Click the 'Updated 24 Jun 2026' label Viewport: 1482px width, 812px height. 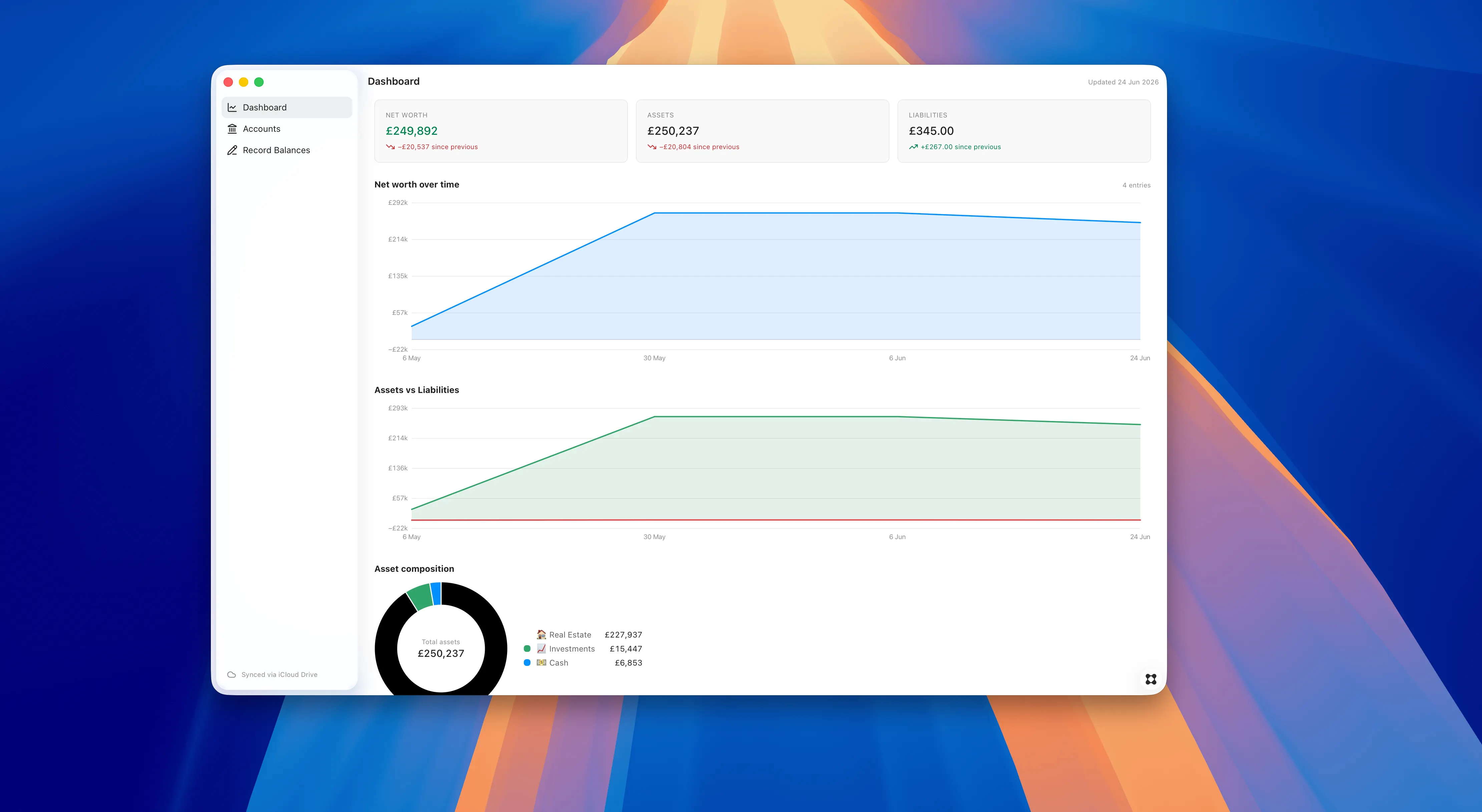pyautogui.click(x=1123, y=82)
